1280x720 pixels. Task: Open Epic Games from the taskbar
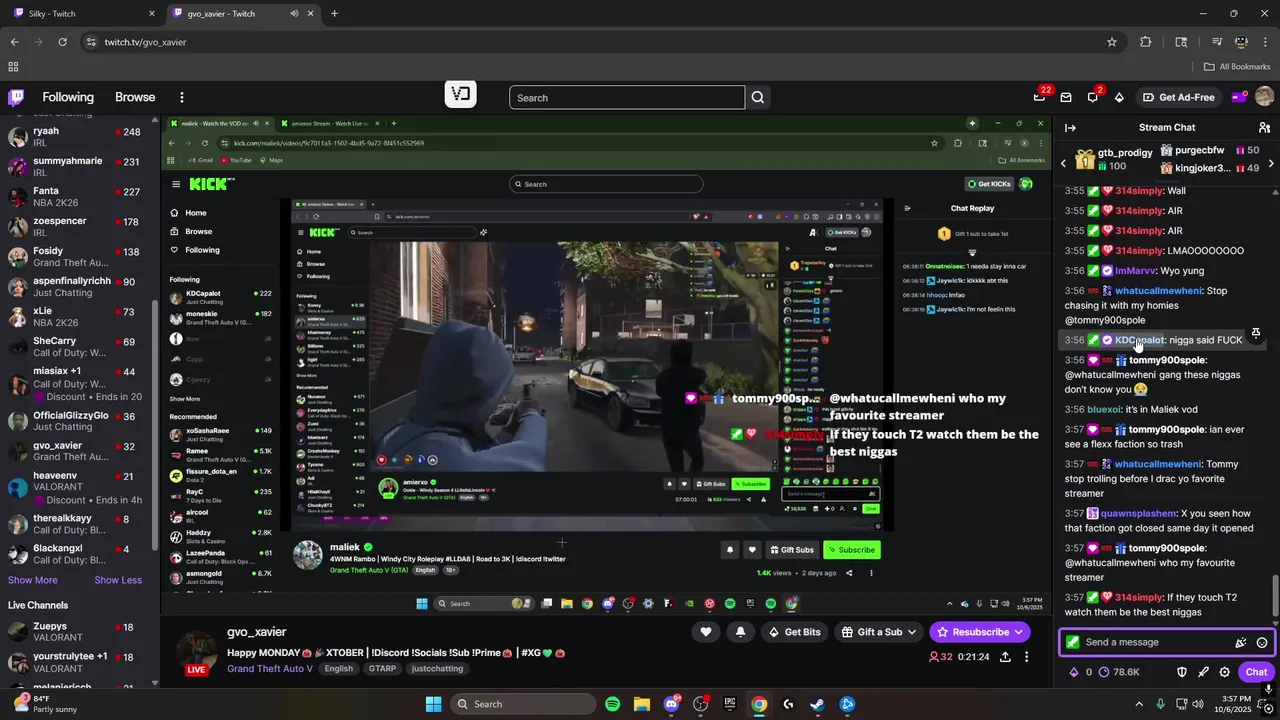pos(729,704)
